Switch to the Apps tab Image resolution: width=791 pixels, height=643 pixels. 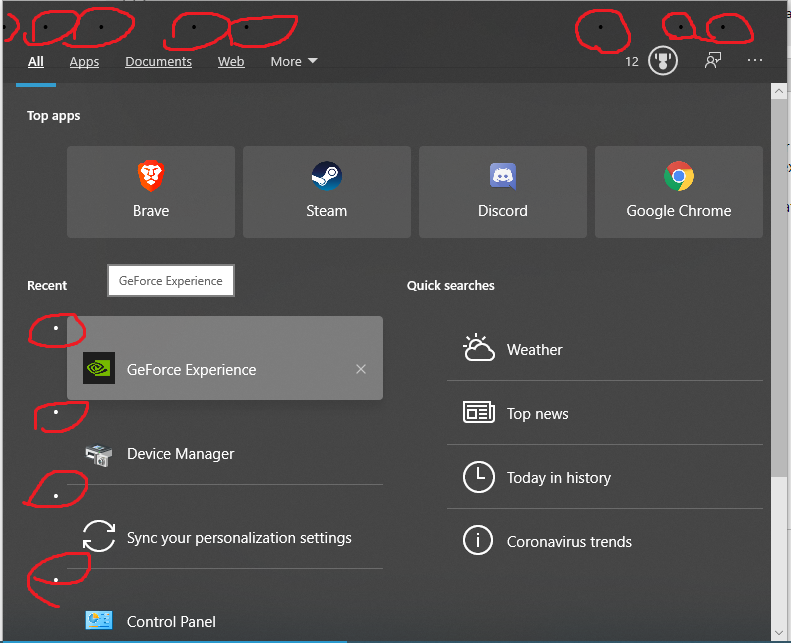pos(84,62)
